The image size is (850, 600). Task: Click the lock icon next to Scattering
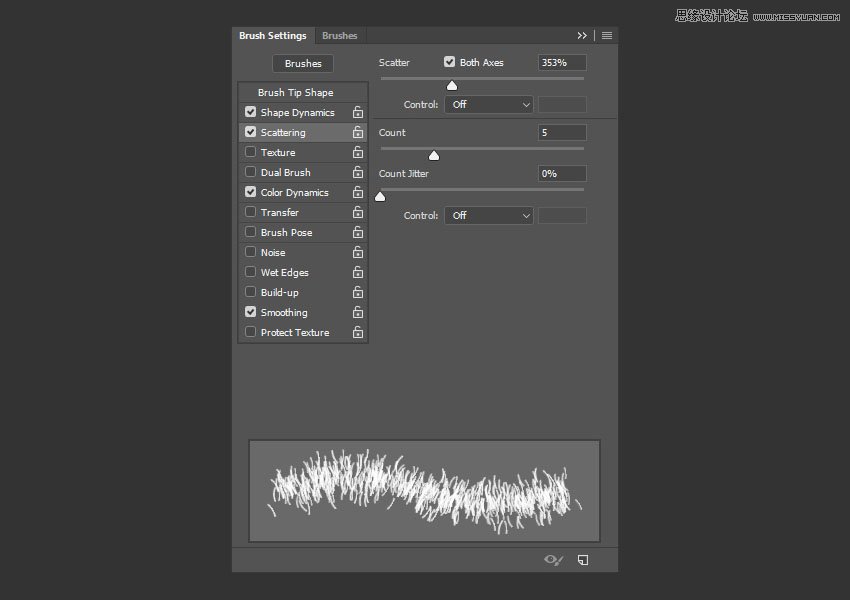pos(358,132)
